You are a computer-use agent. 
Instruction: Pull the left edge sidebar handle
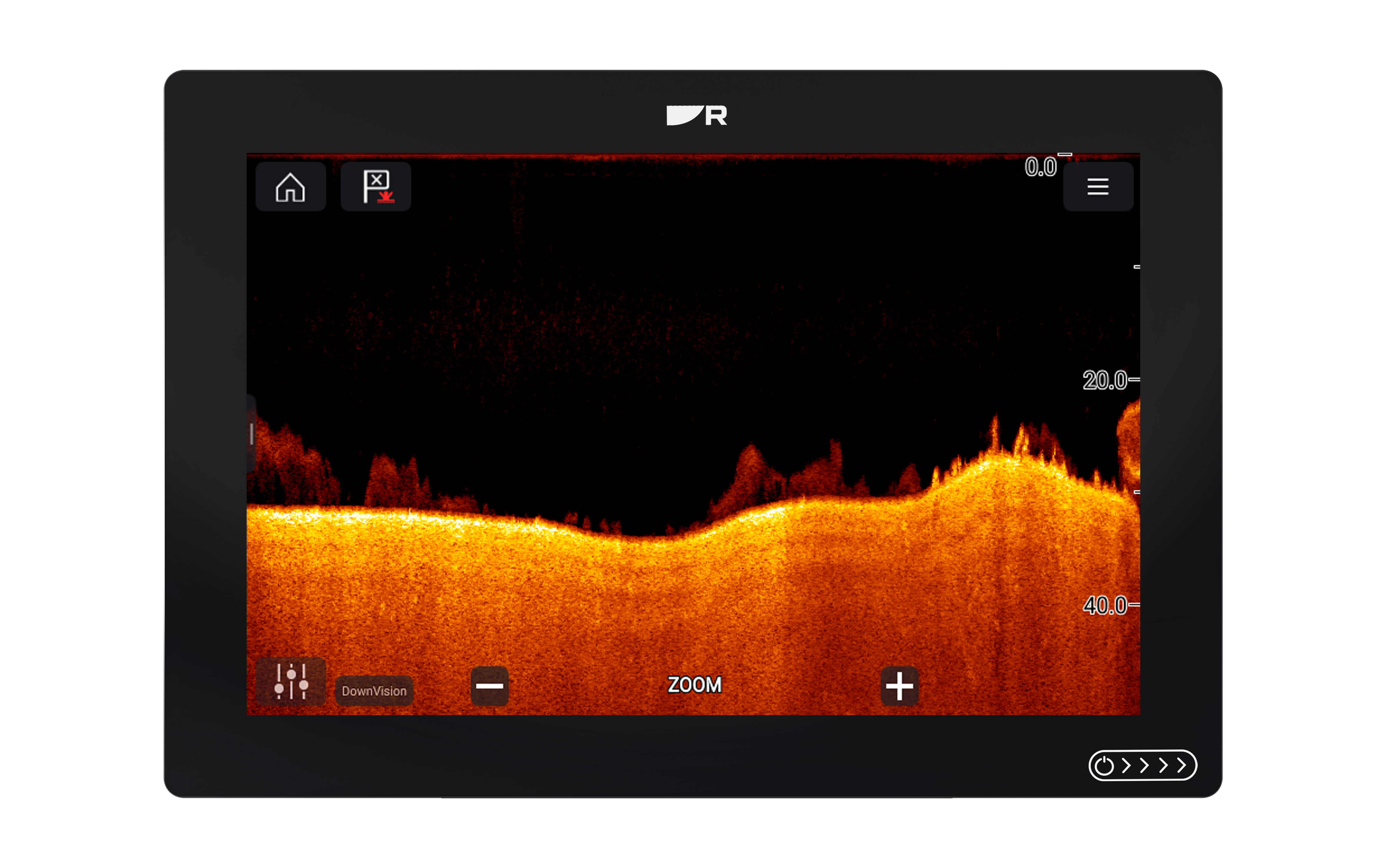[x=251, y=434]
